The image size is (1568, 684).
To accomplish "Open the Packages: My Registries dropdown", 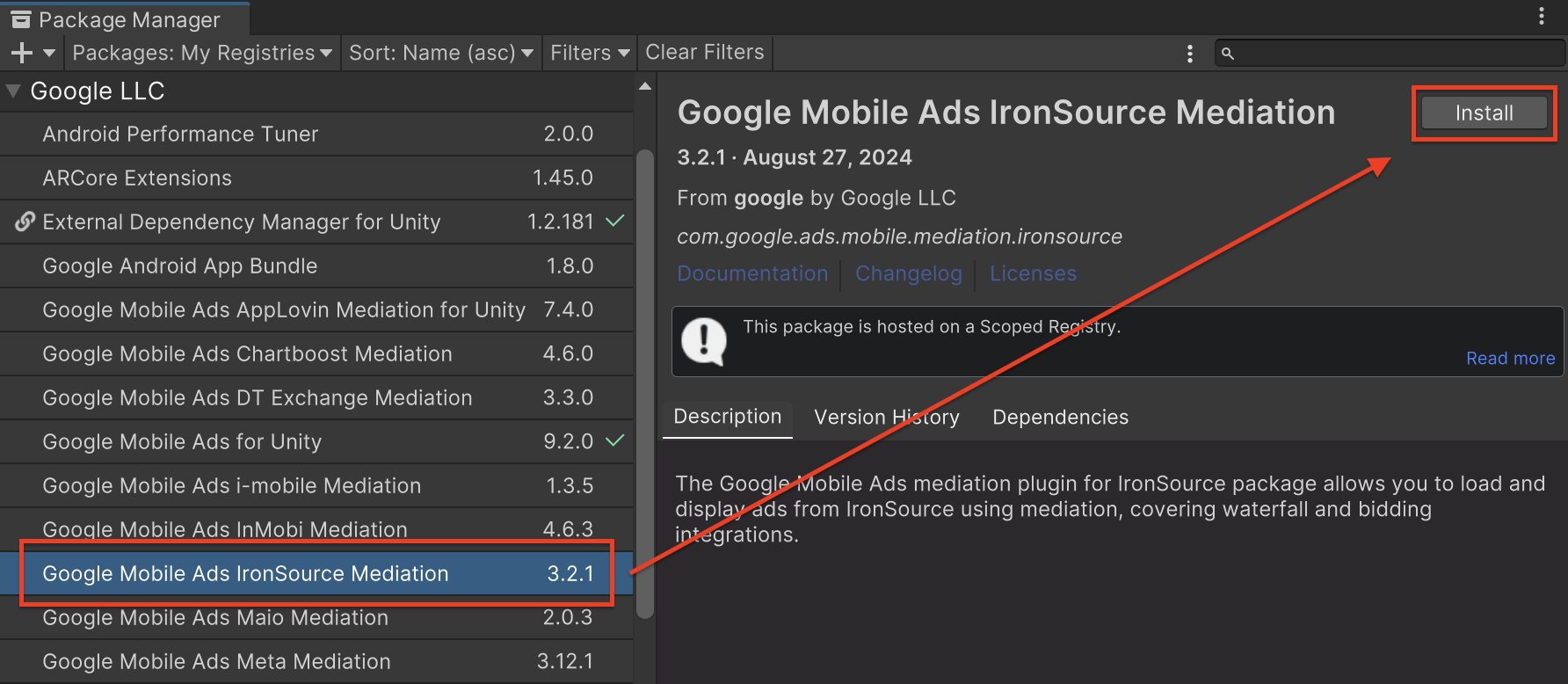I will tap(201, 53).
